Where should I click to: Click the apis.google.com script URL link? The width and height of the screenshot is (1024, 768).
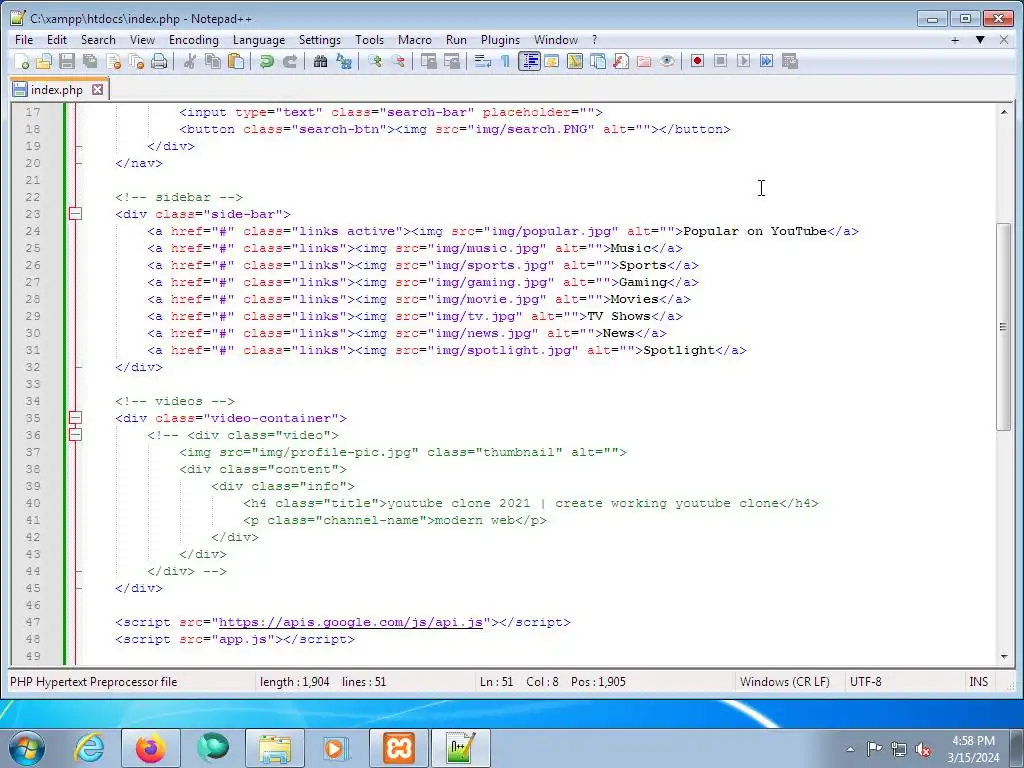tap(350, 622)
